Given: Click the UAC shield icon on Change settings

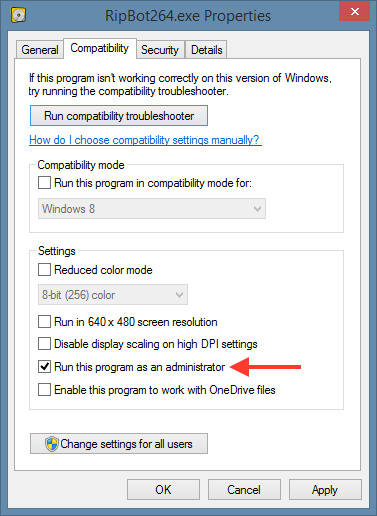Looking at the screenshot, I should 52,444.
